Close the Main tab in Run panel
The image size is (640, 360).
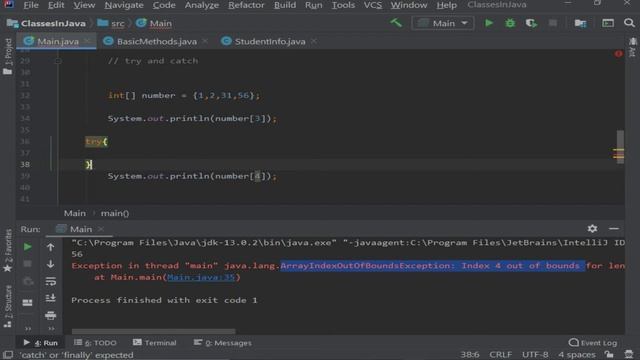coord(101,229)
